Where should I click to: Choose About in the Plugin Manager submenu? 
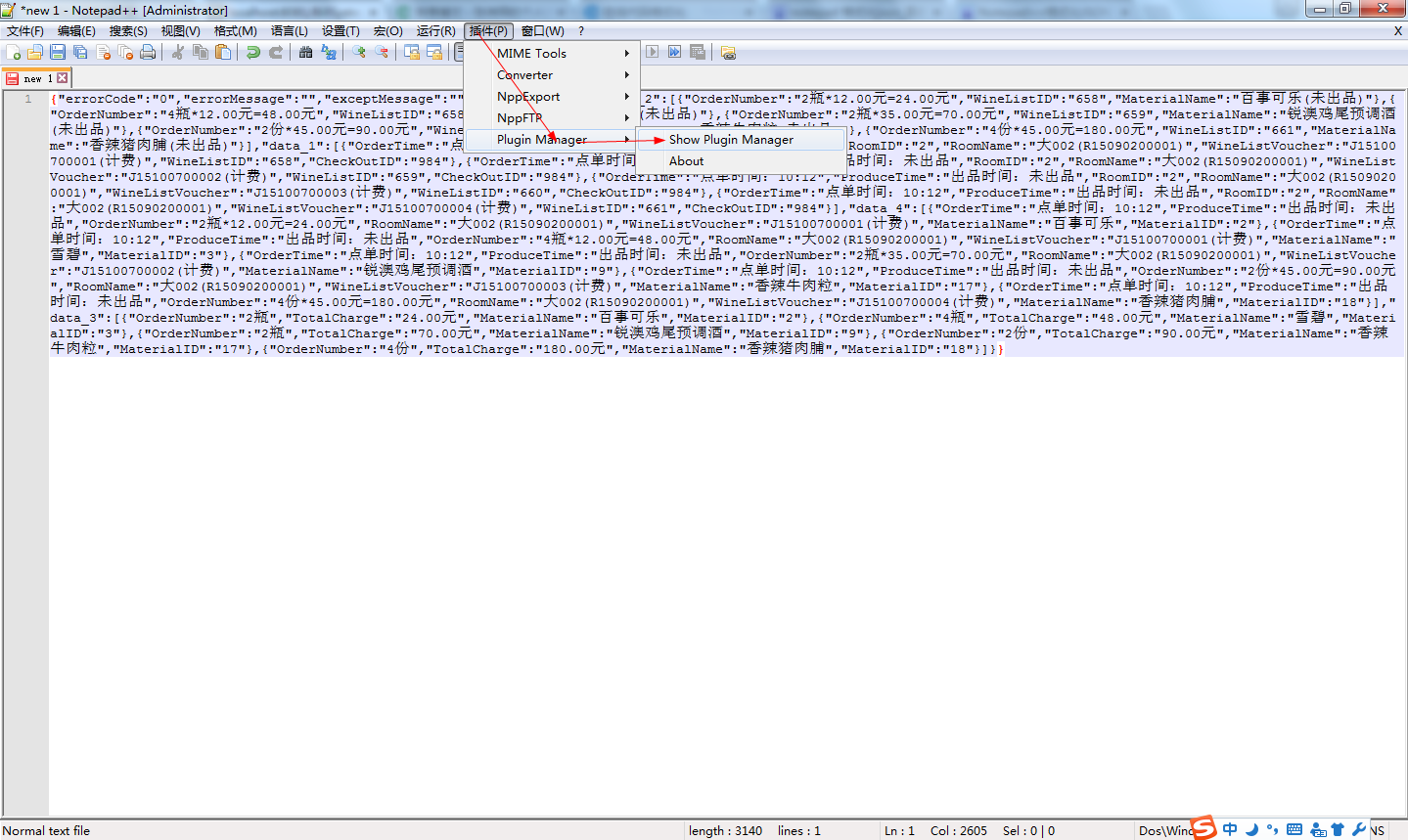point(741,161)
